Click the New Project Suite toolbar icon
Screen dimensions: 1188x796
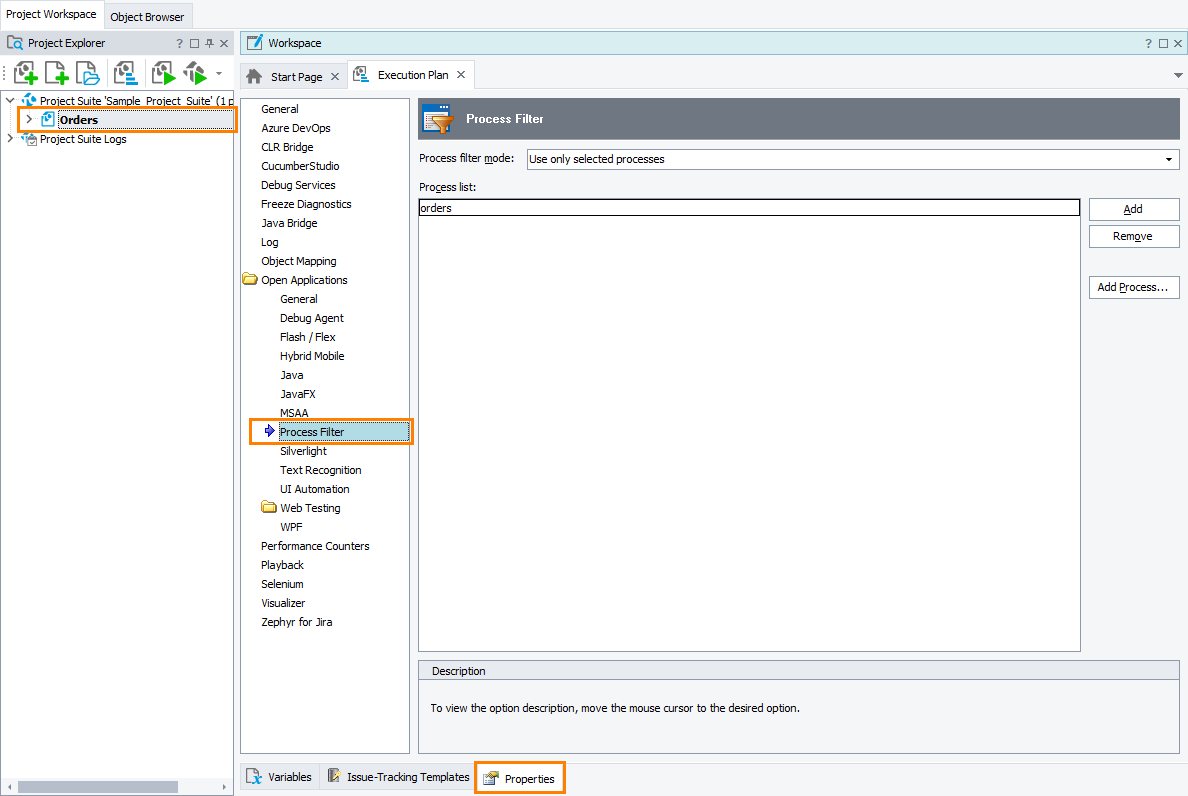click(25, 73)
